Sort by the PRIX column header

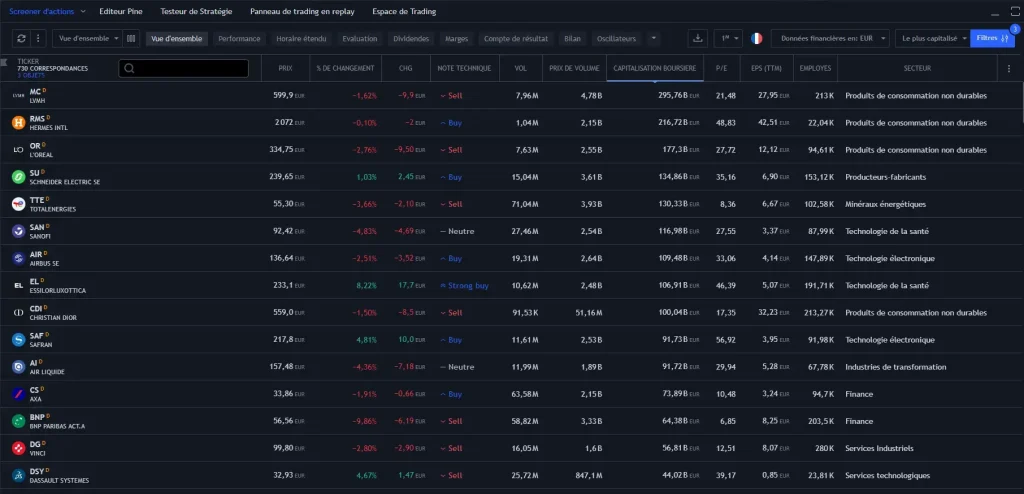tap(285, 68)
